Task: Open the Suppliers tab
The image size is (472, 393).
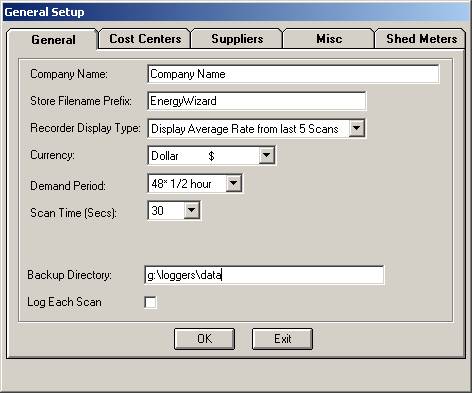Action: coord(237,39)
